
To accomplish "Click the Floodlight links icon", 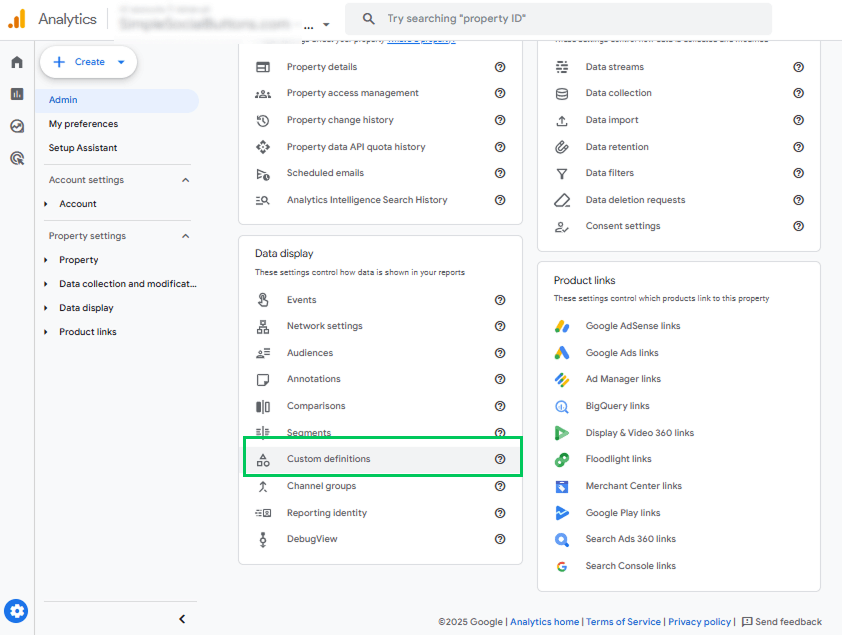I will (562, 459).
